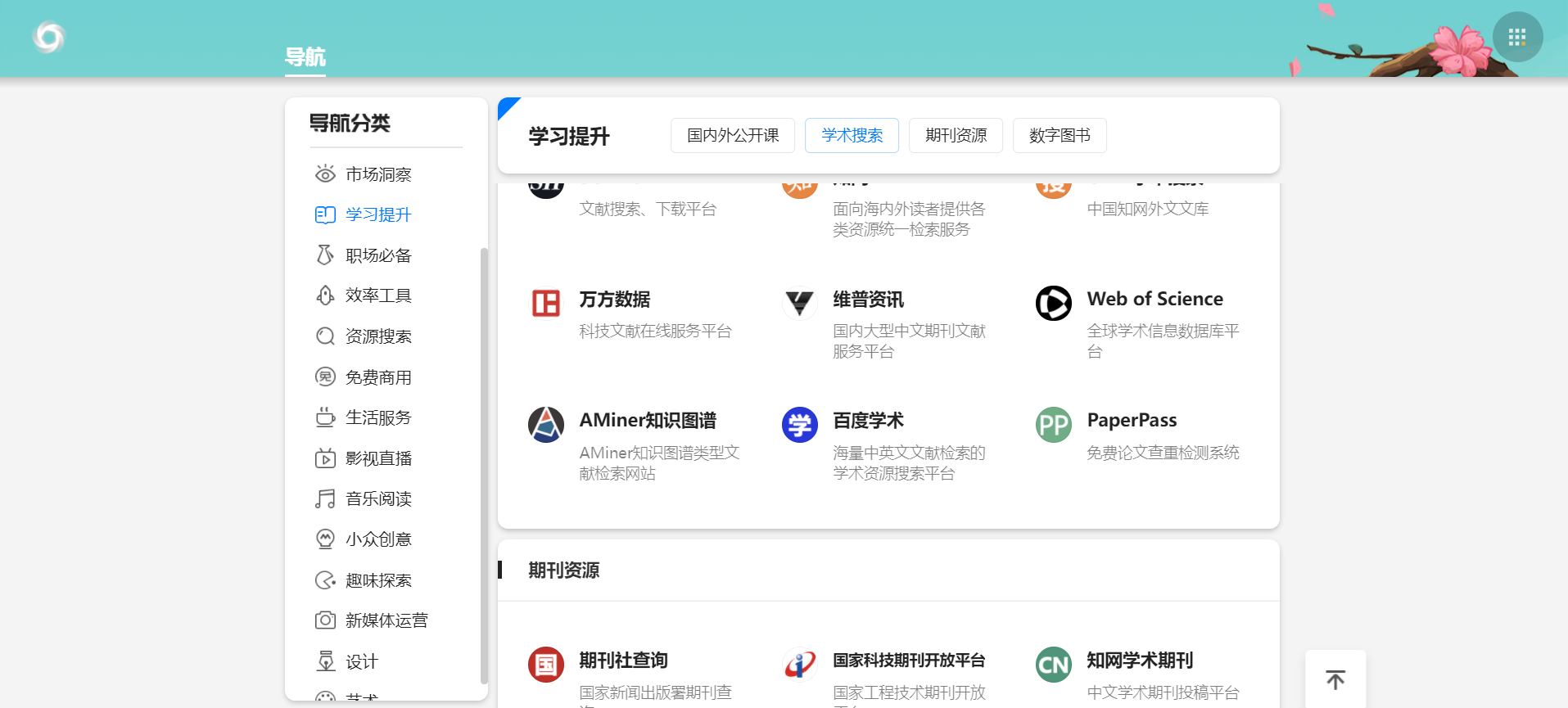Click the 影视直播 TV icon
The height and width of the screenshot is (708, 1568).
tap(325, 458)
